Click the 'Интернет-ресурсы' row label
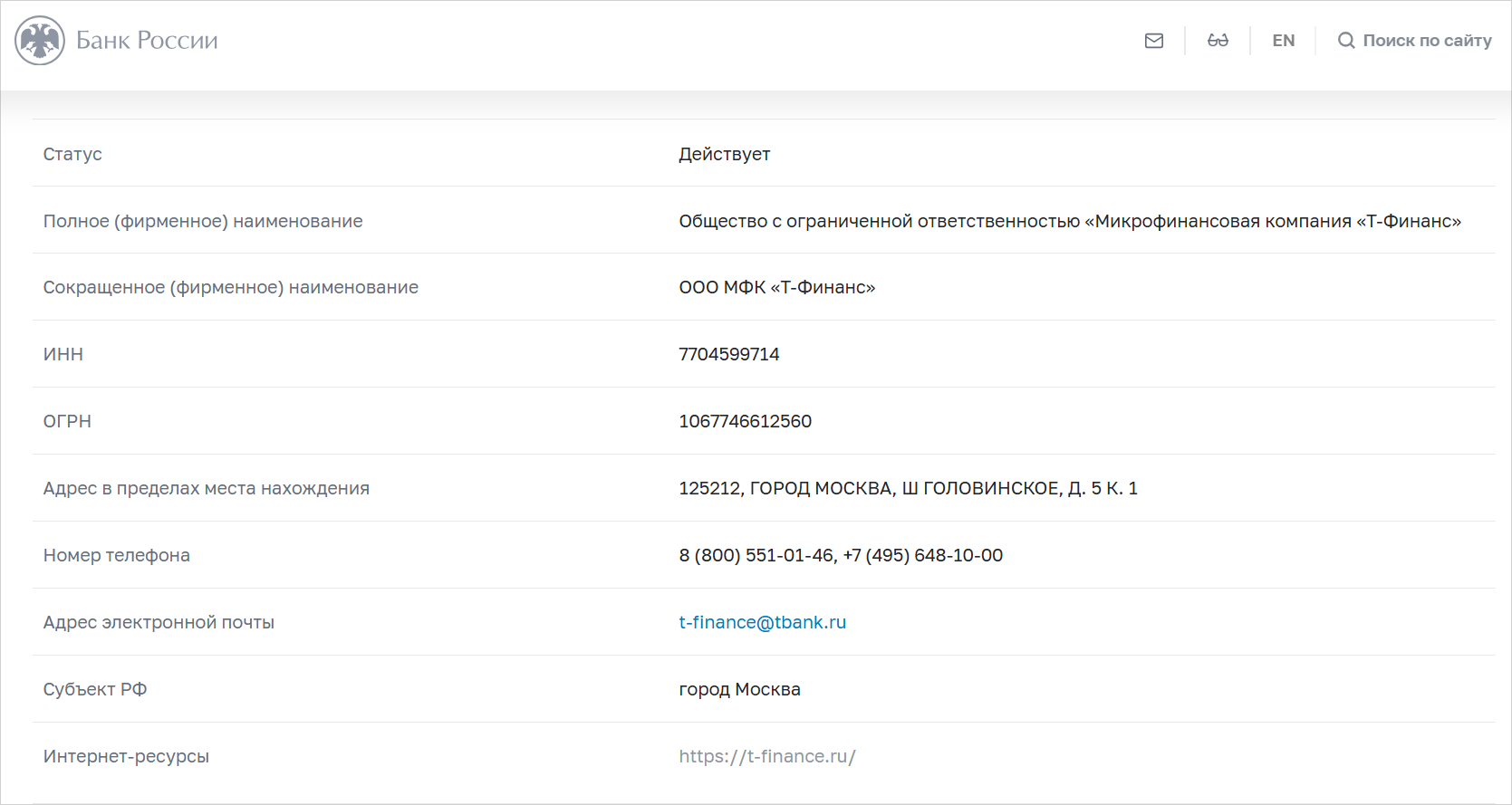This screenshot has height=805, width=1512. pyautogui.click(x=126, y=756)
